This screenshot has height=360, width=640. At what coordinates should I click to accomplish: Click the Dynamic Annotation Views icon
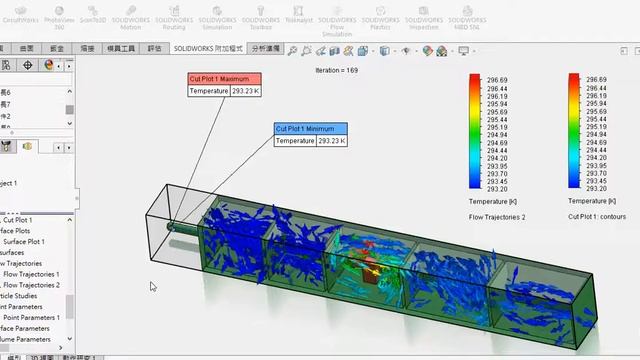pyautogui.click(x=349, y=51)
